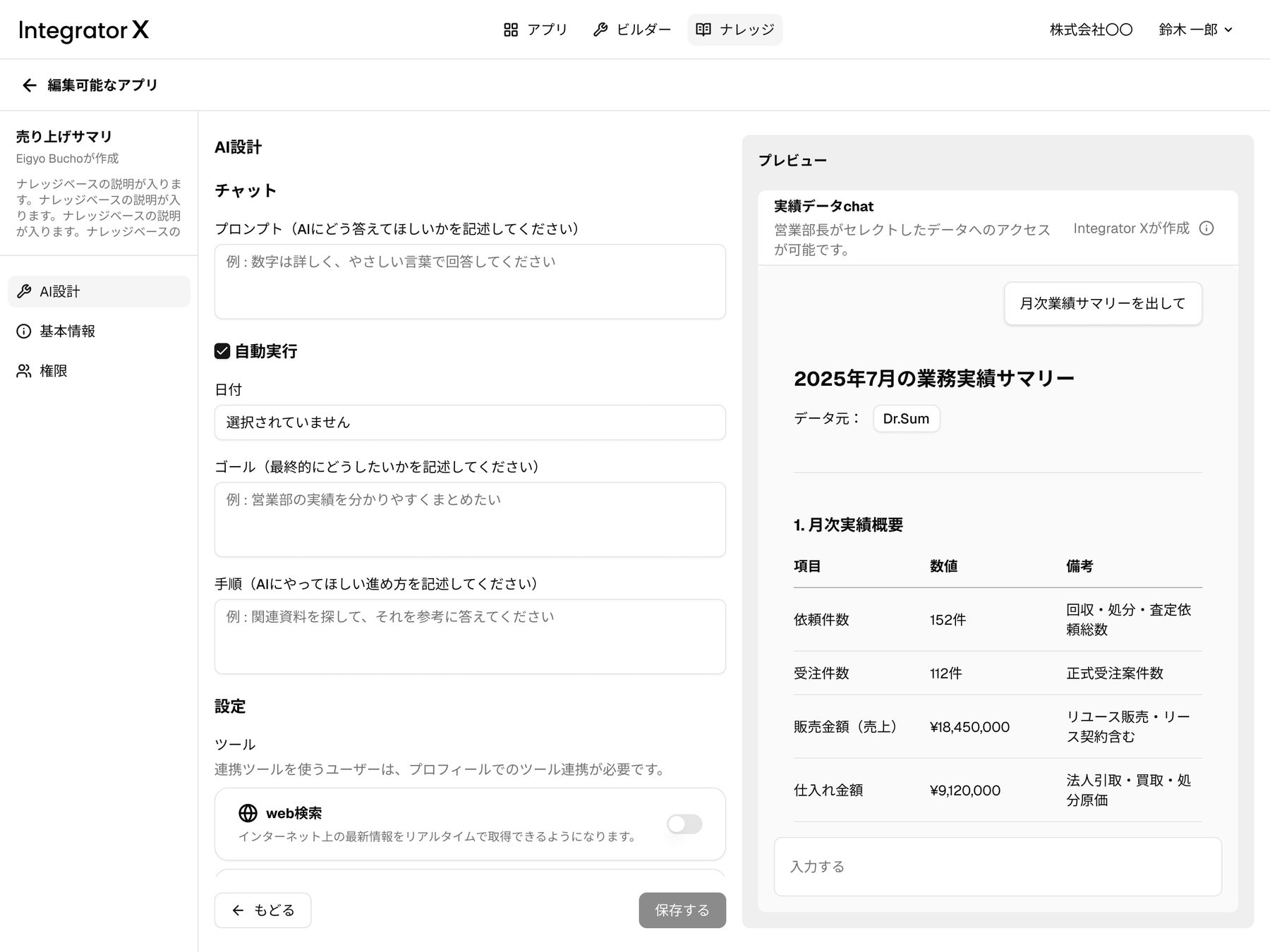Click the 項目 column header
This screenshot has height=952, width=1270.
click(x=807, y=566)
